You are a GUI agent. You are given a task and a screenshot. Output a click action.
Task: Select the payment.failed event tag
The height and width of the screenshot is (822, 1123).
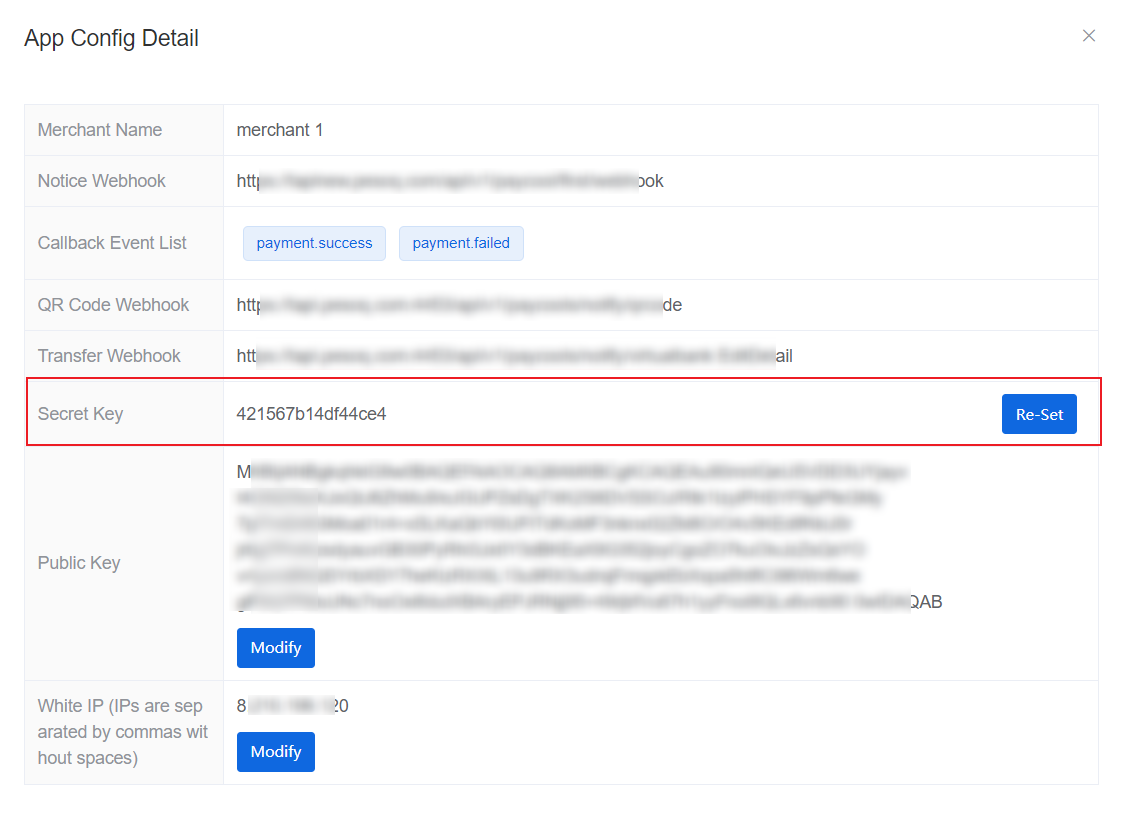pyautogui.click(x=461, y=243)
